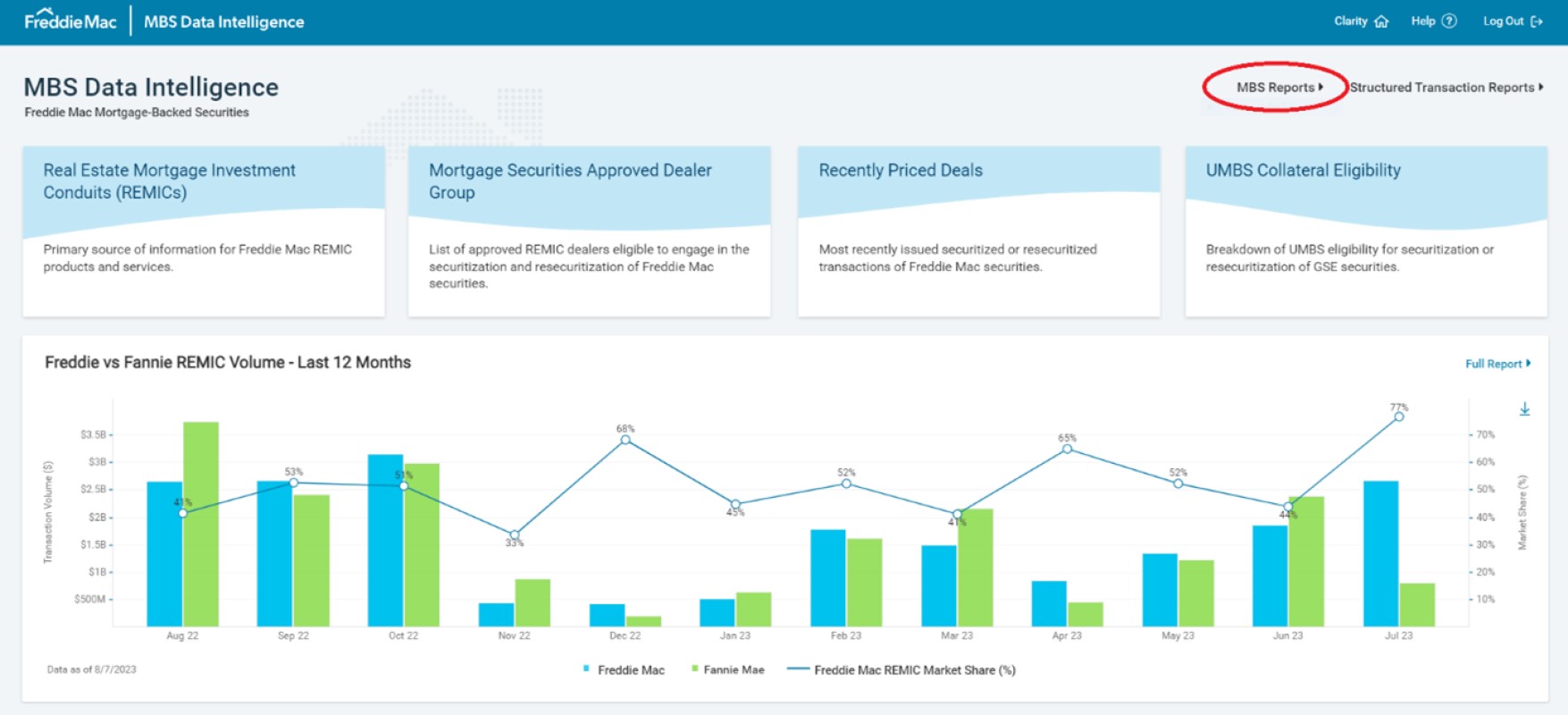The height and width of the screenshot is (715, 1568).
Task: Click the Feb 23 Freddie Mac bar
Action: pyautogui.click(x=828, y=577)
